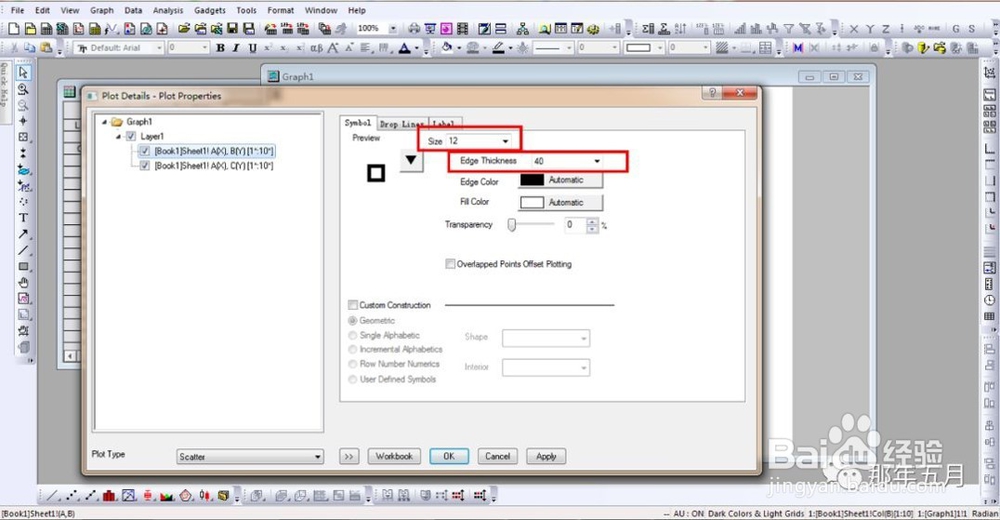Open the Graph menu
The image size is (1000, 520).
point(101,10)
